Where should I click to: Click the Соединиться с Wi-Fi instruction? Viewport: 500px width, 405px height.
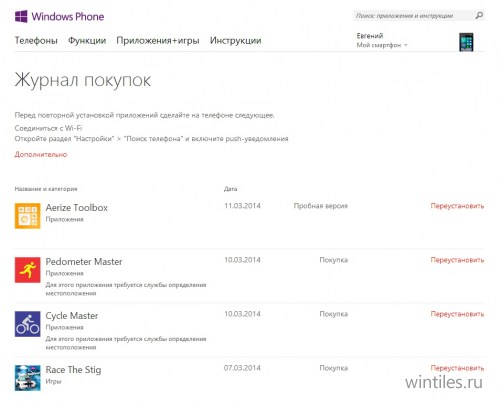pyautogui.click(x=48, y=128)
